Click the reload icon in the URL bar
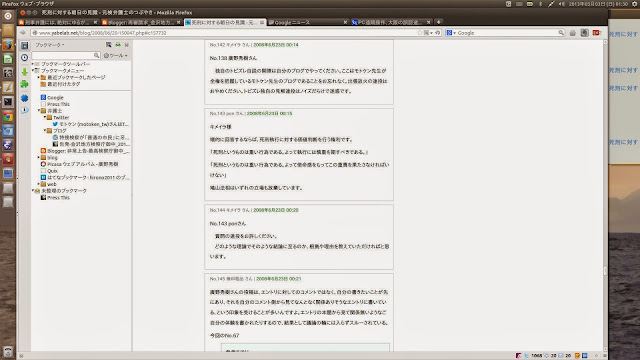The image size is (640, 360). [437, 33]
